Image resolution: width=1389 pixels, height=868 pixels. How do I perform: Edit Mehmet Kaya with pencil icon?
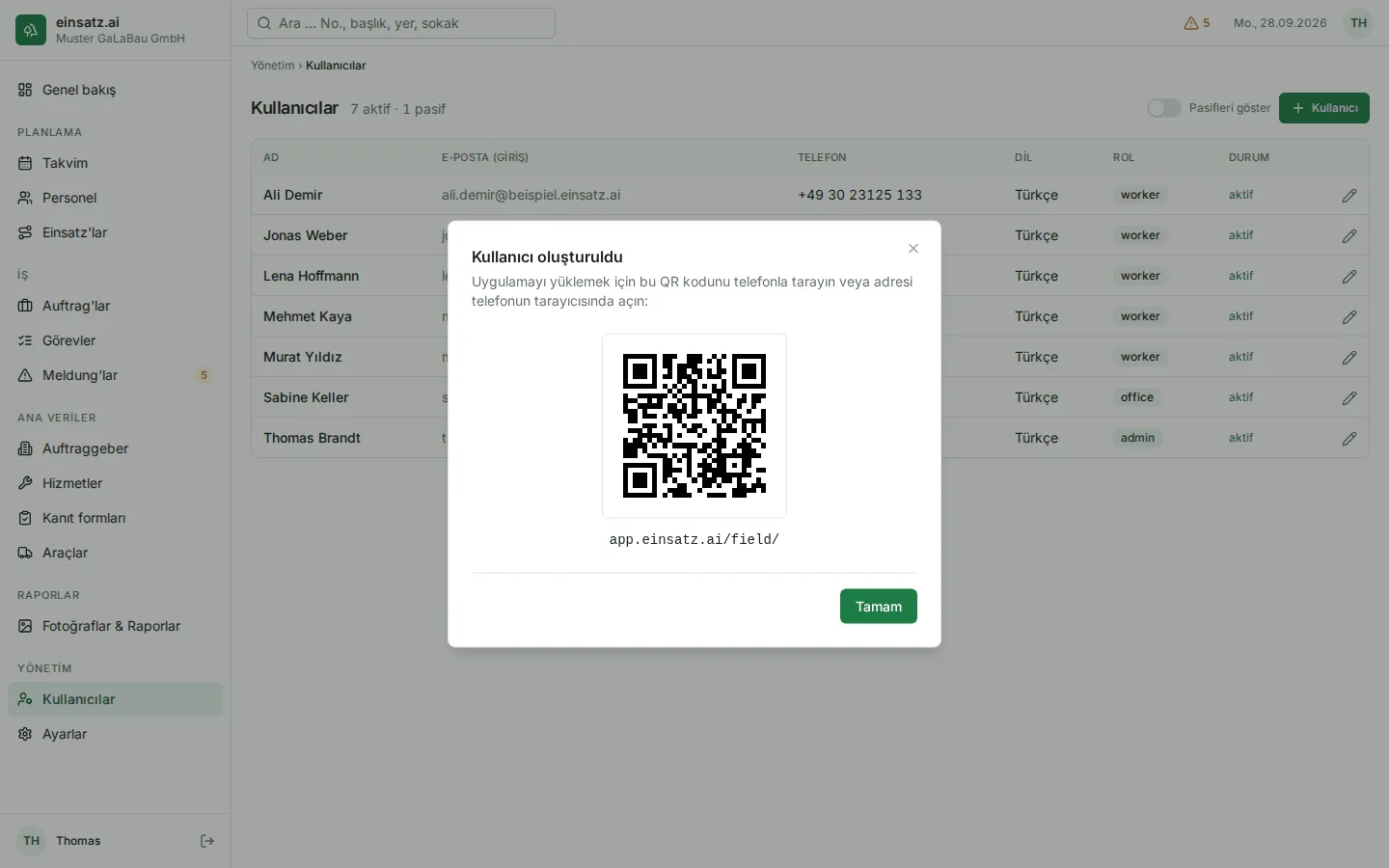pos(1349,317)
